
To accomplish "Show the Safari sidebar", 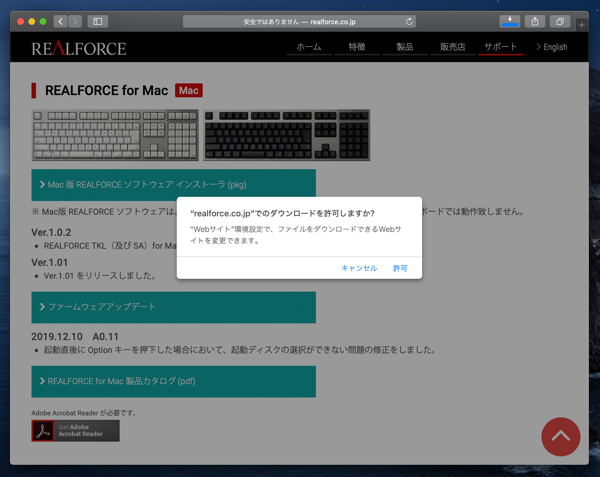I will coord(98,21).
